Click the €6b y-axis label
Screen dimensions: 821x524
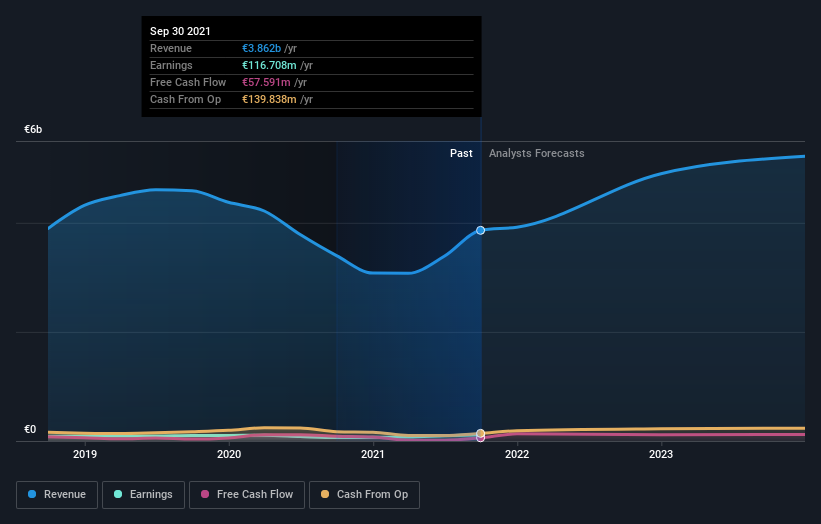(x=33, y=129)
